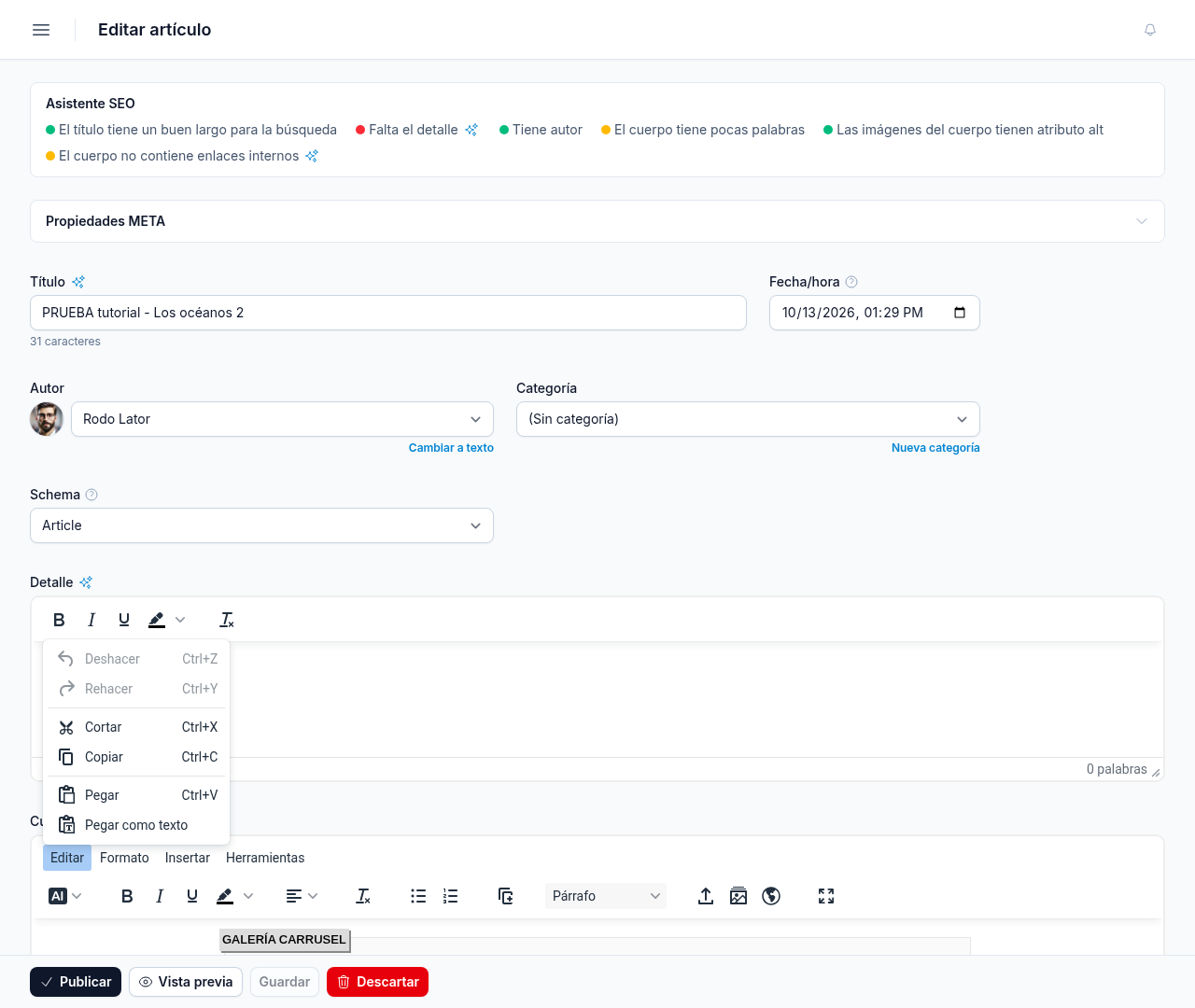
Task: Open the highlight color picker arrow in Detalle
Action: (x=180, y=620)
